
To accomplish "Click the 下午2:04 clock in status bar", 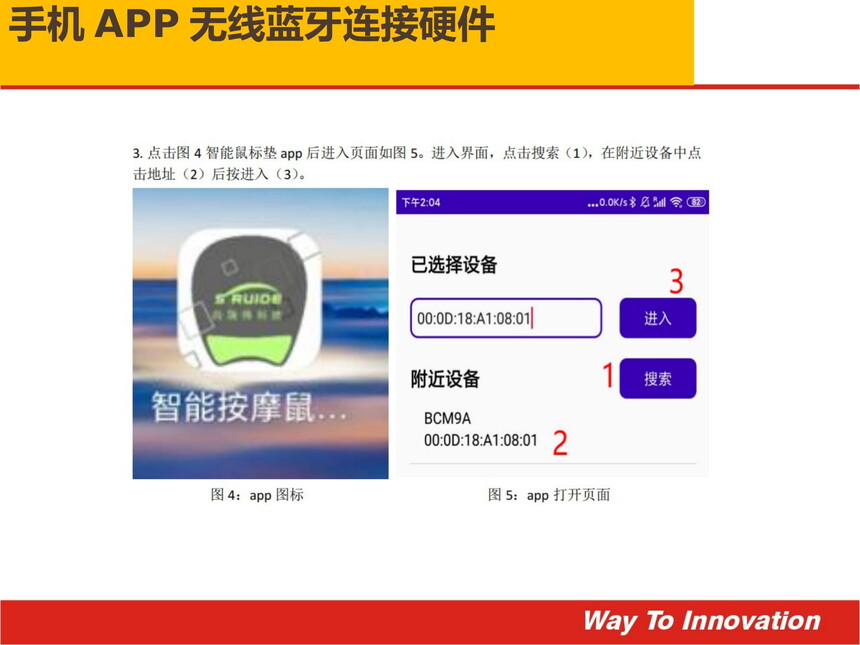I will click(x=421, y=202).
